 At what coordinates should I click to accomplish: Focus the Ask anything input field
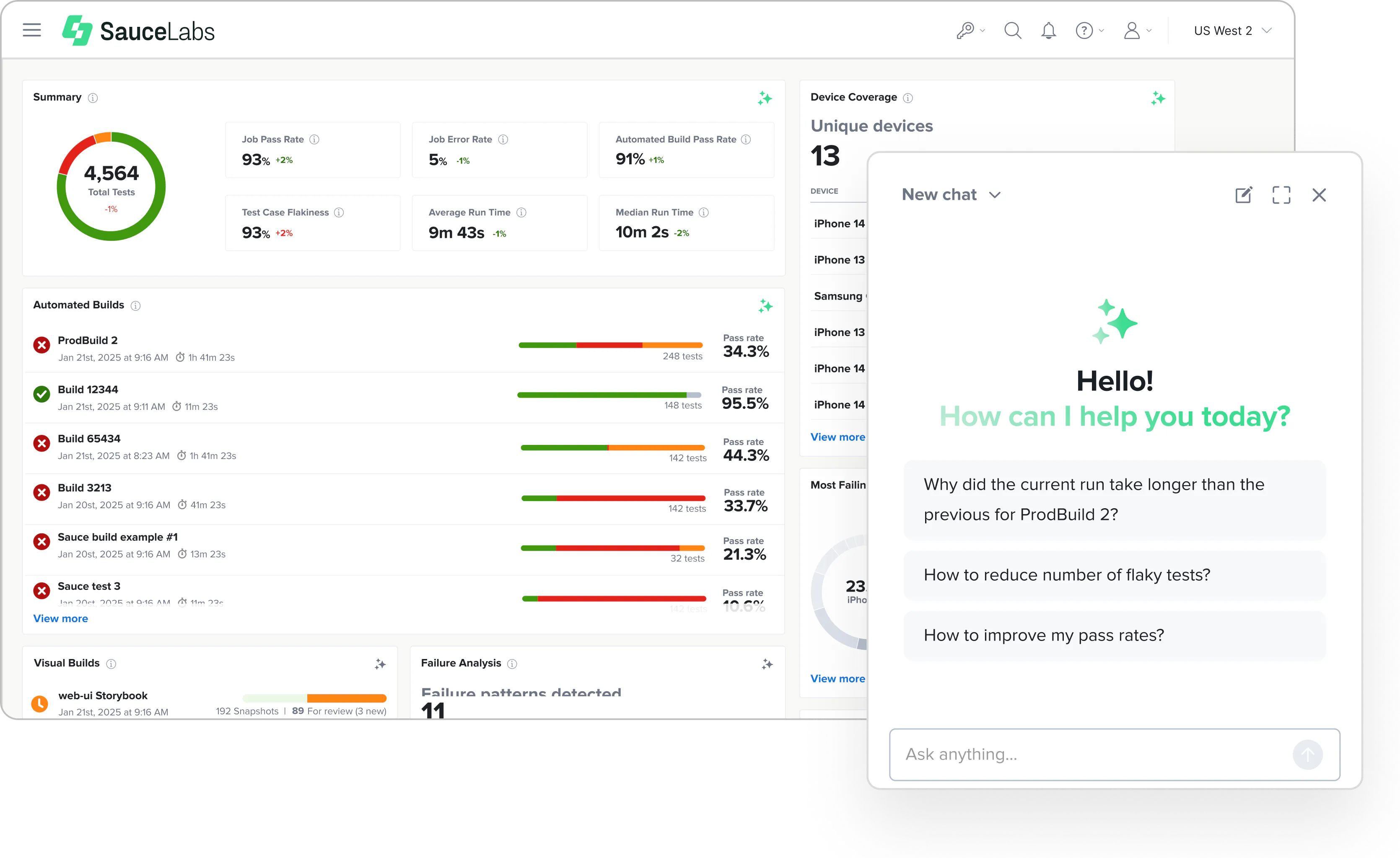tap(1114, 755)
